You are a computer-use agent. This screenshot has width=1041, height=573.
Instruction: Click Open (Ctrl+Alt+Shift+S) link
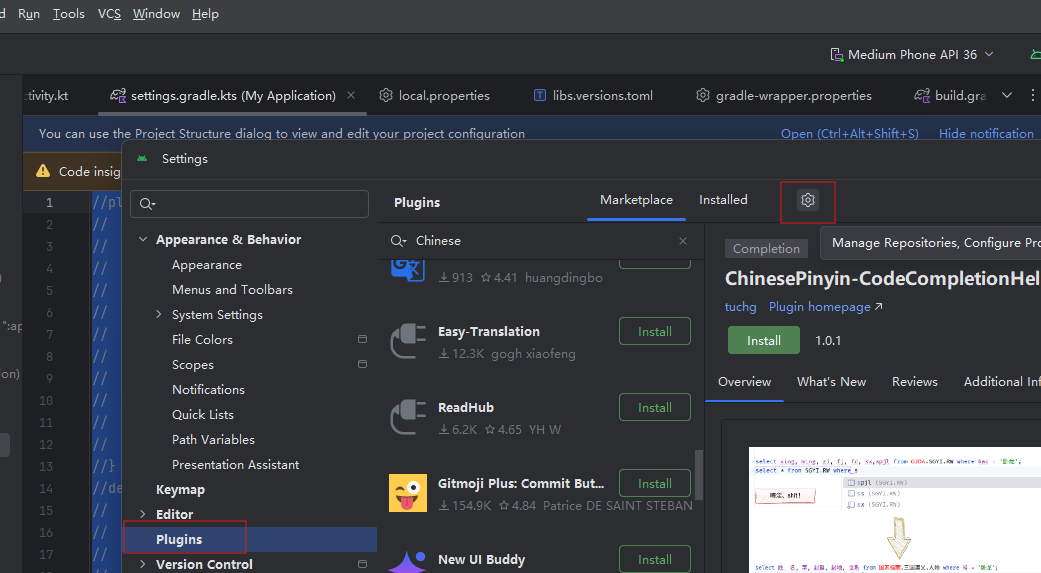(x=850, y=133)
